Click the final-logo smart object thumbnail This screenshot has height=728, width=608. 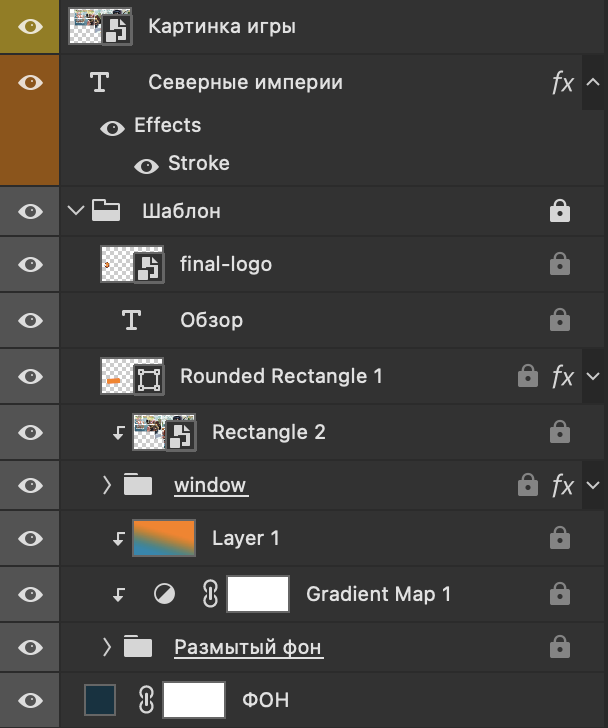[x=132, y=265]
